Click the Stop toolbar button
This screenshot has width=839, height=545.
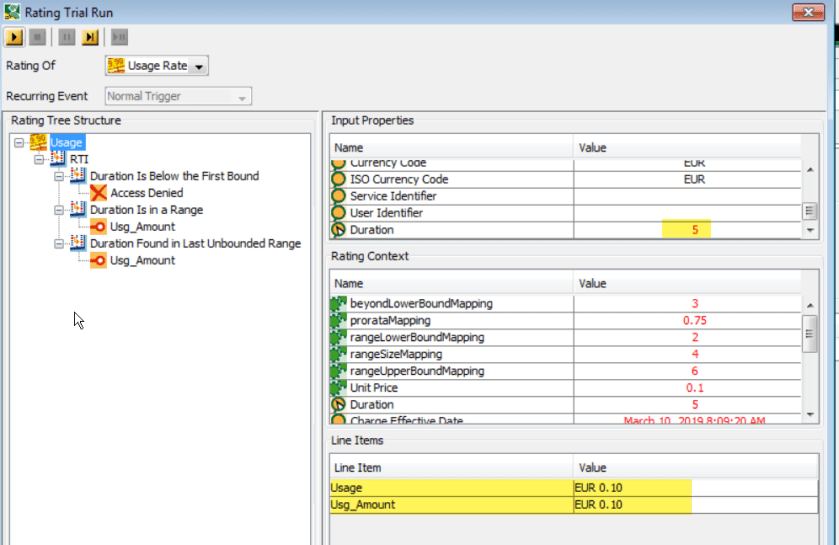click(x=38, y=38)
